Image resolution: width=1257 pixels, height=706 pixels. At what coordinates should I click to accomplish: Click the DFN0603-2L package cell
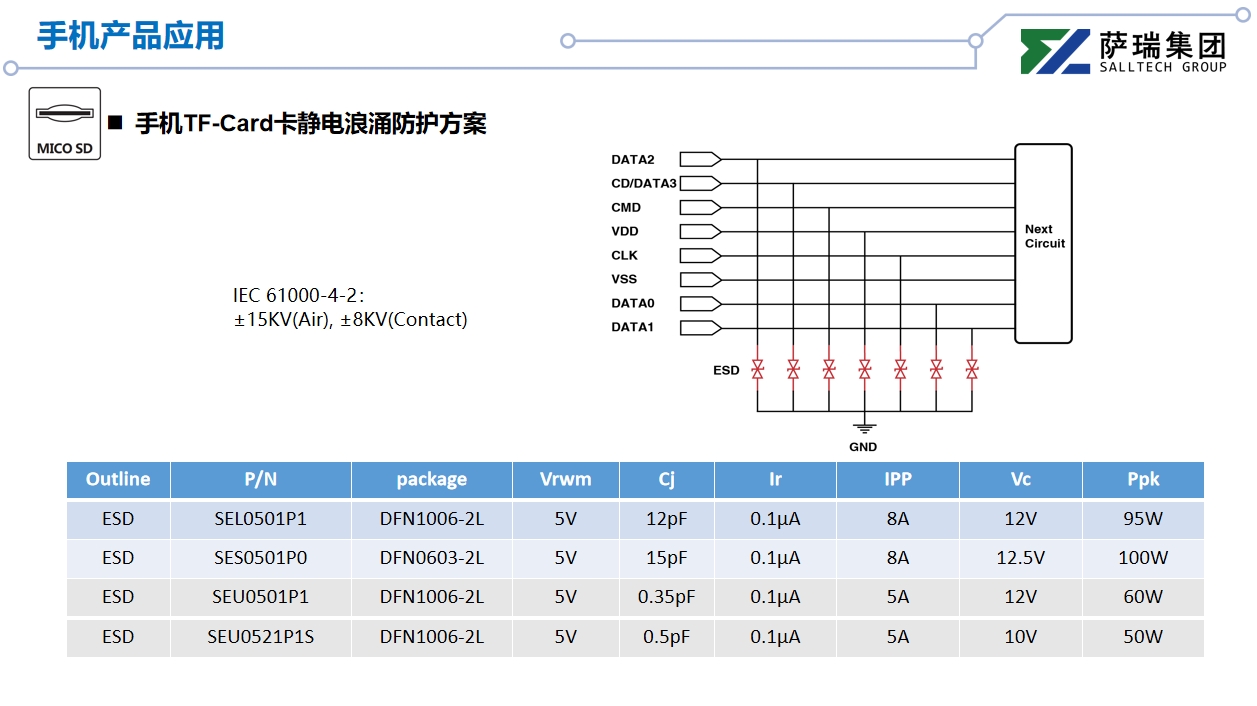tap(431, 558)
